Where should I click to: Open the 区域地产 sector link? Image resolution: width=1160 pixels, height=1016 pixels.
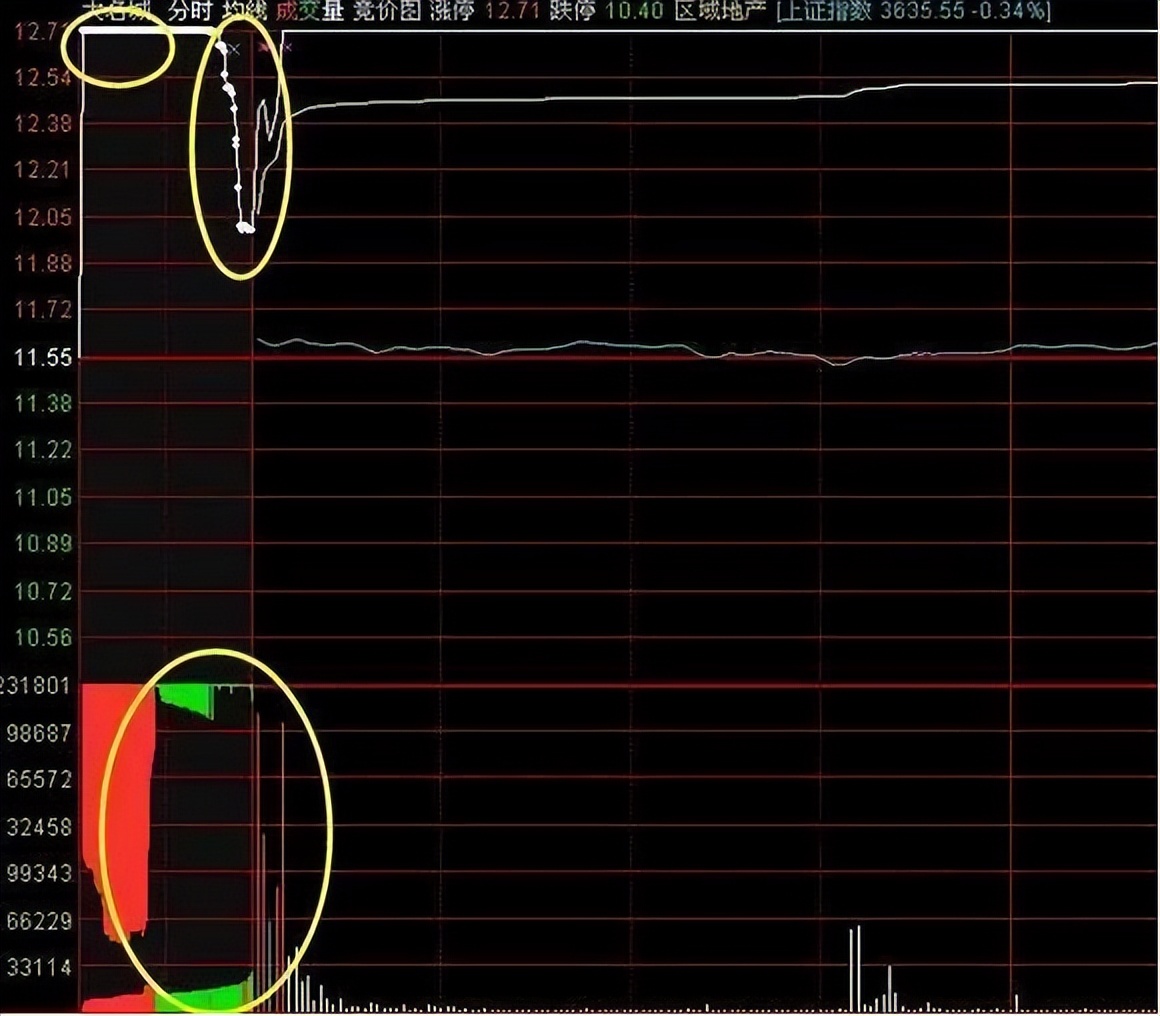tap(721, 10)
